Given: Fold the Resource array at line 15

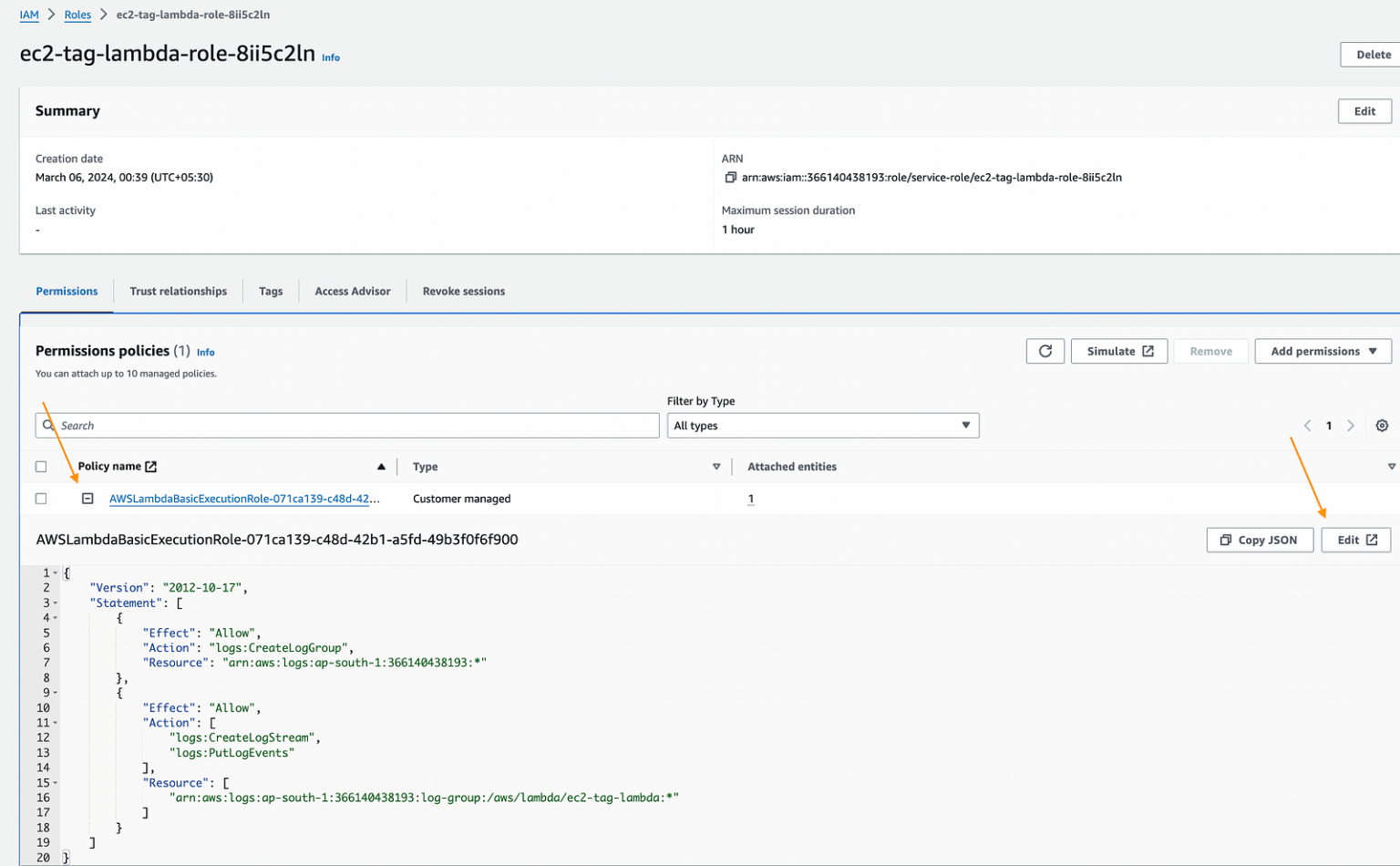Looking at the screenshot, I should [56, 783].
